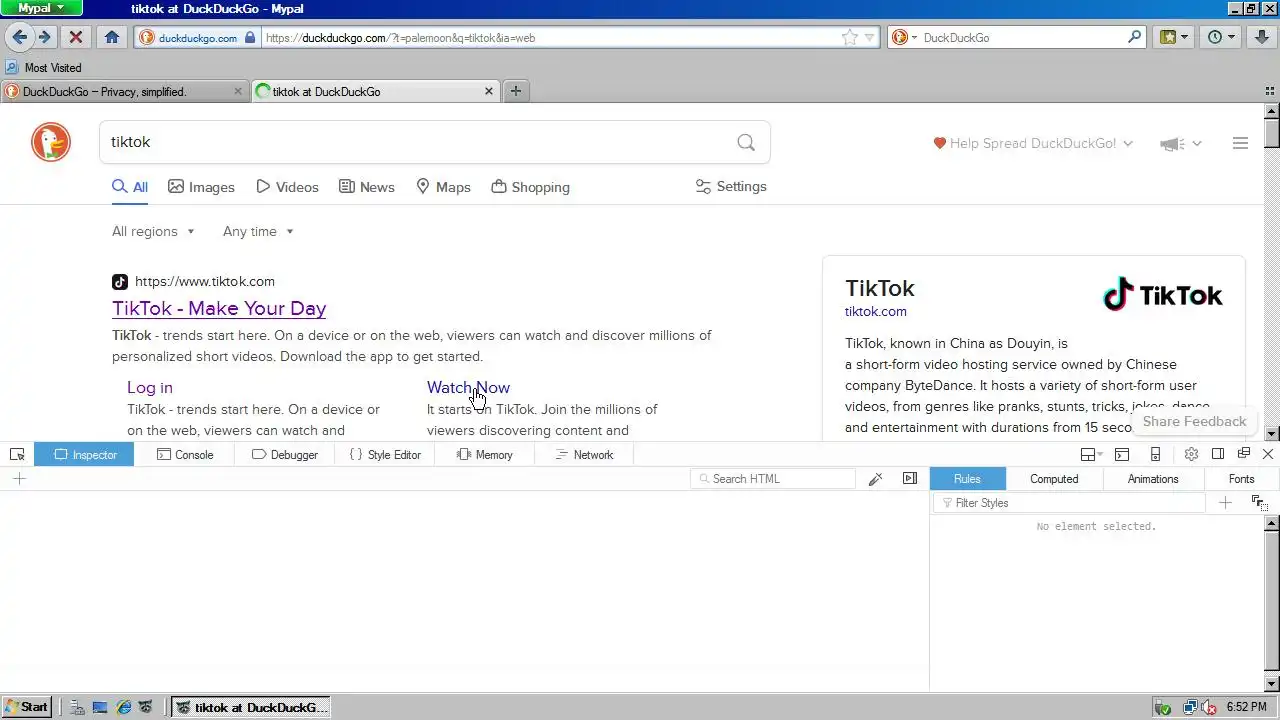
Task: Open the Debugger devtools tab
Action: coord(285,454)
